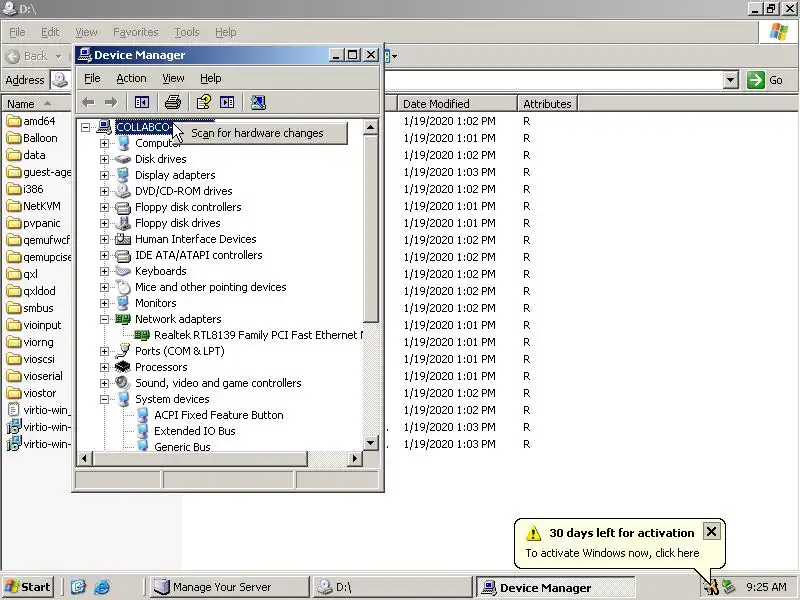Select Network adapters category icon
Image resolution: width=800 pixels, height=600 pixels.
tap(123, 319)
